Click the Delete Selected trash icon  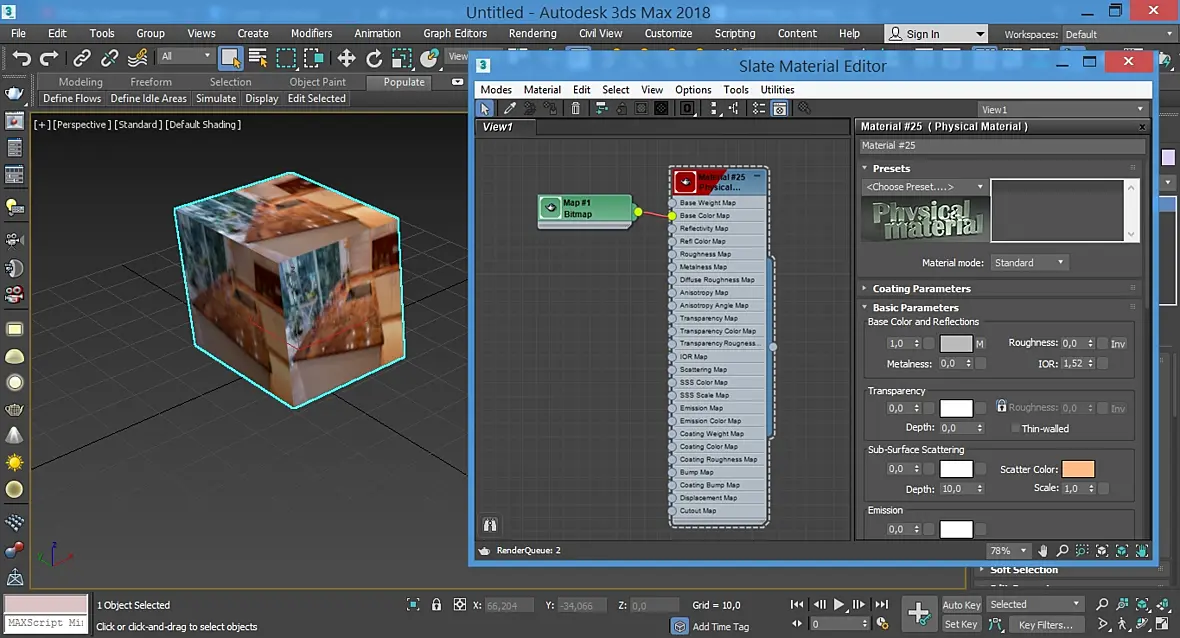[x=576, y=108]
